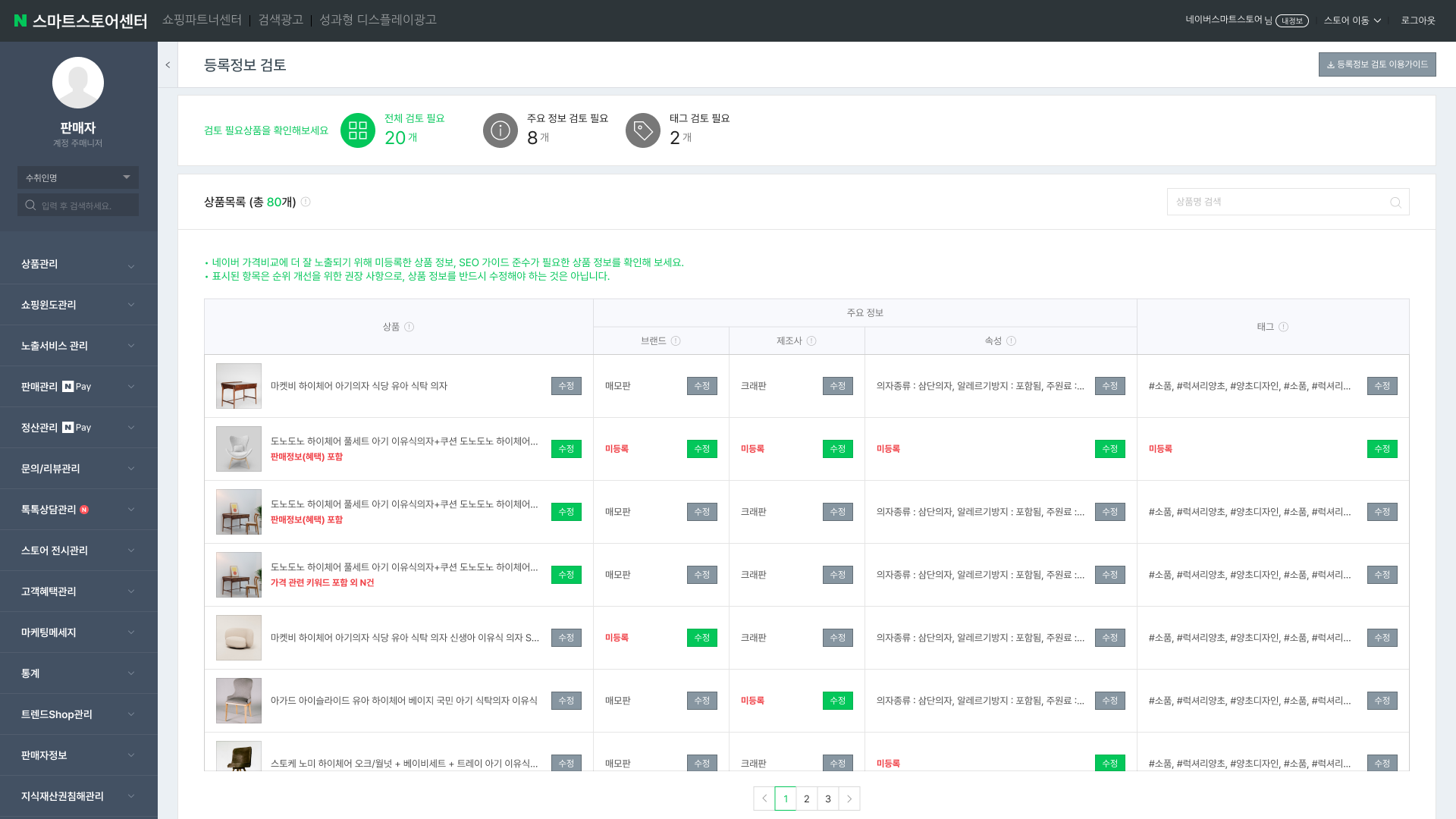Viewport: 1456px width, 819px height.
Task: Click the first product's desk thumbnail
Action: tap(239, 386)
